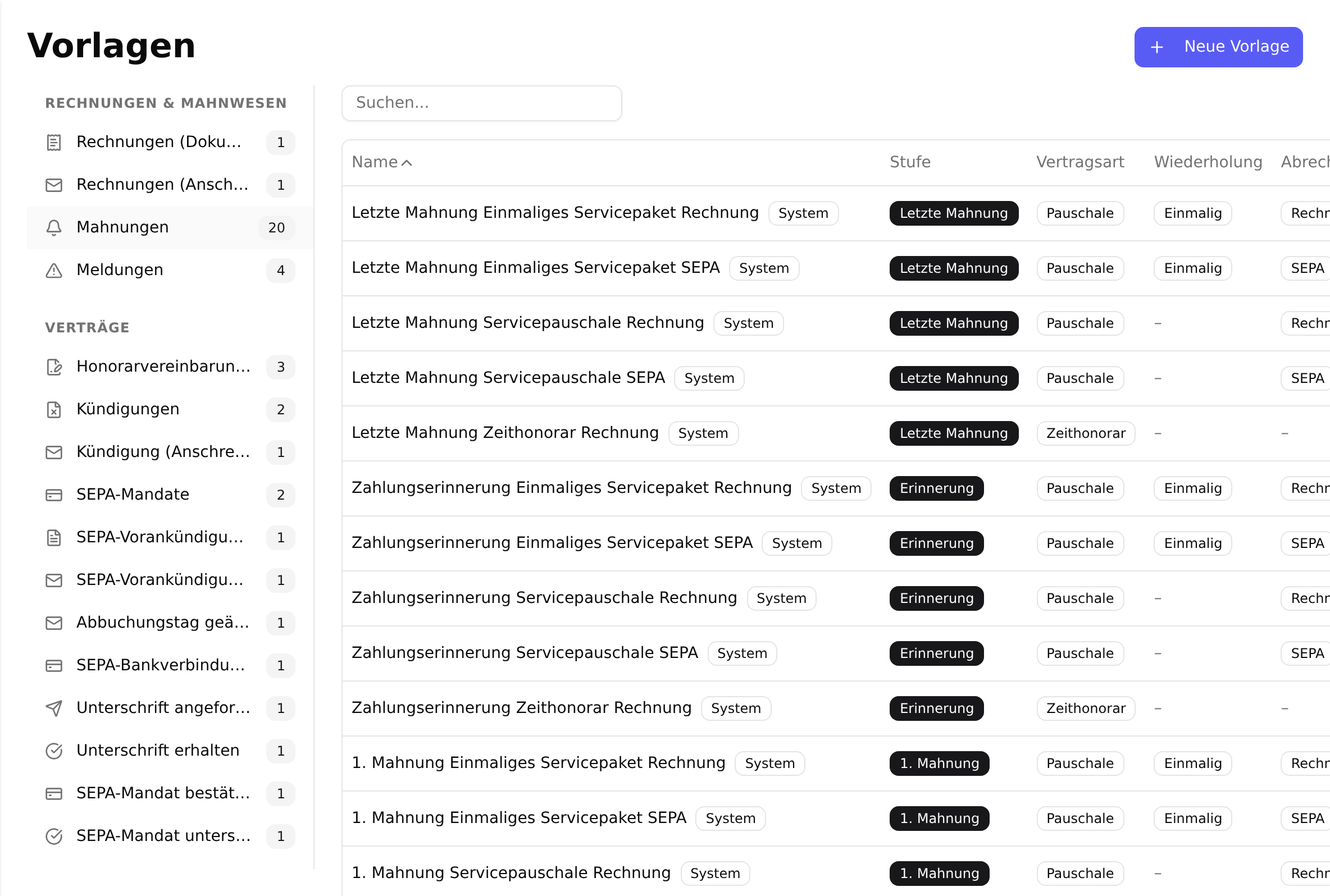Click the Unterschrift erhalten checkmark icon
Viewport: 1330px width, 896px height.
(x=54, y=751)
